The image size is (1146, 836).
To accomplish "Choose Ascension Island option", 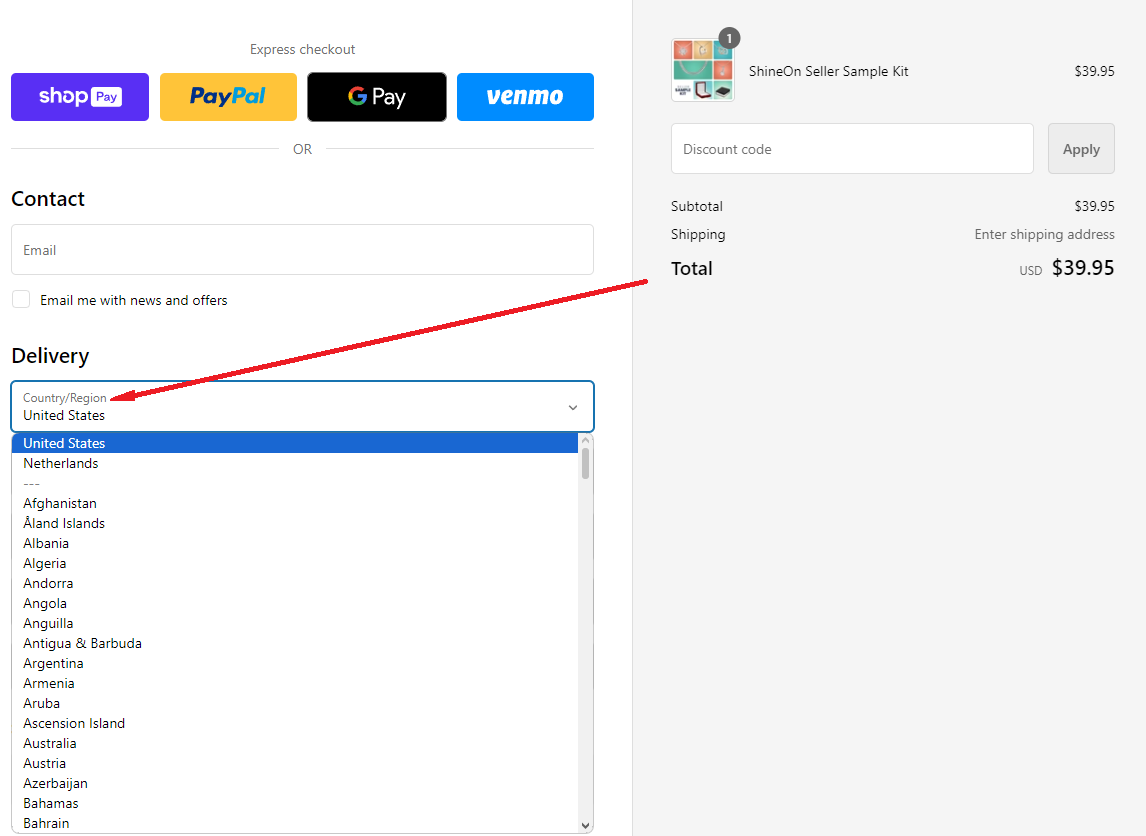I will (x=295, y=723).
